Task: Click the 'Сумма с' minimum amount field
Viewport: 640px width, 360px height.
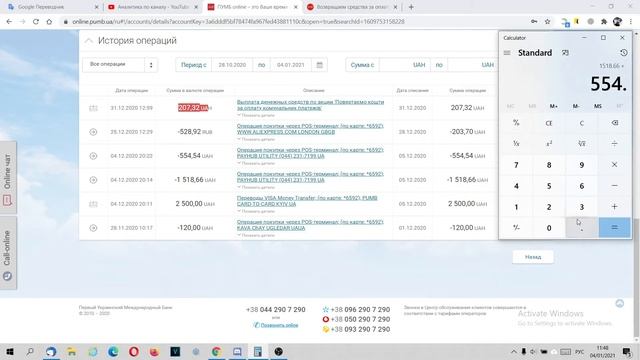Action: [404, 65]
